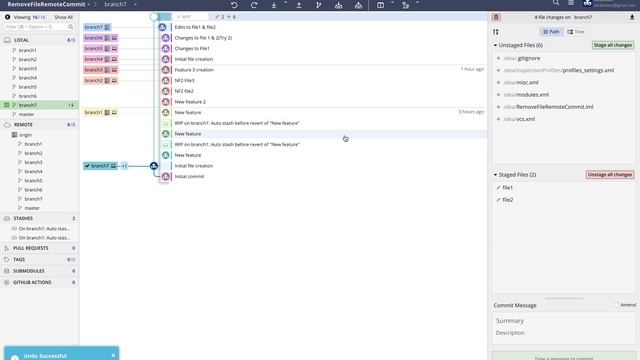Select local master branch in sidebar

39,114
